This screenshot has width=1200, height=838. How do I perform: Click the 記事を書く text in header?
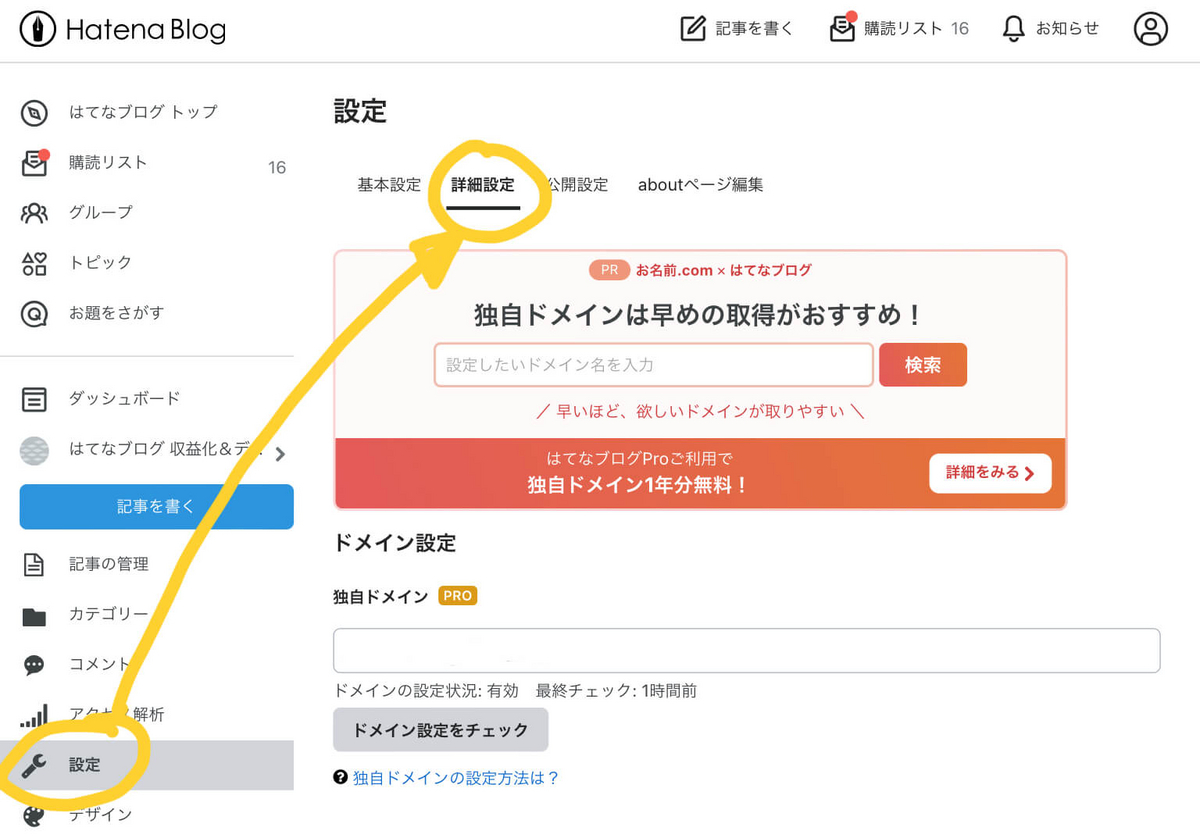click(754, 29)
